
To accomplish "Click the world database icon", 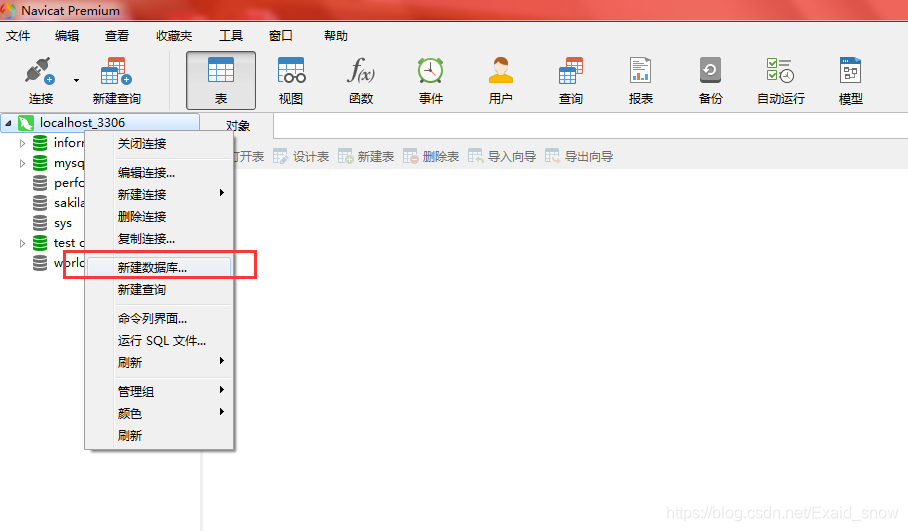I will (x=40, y=263).
